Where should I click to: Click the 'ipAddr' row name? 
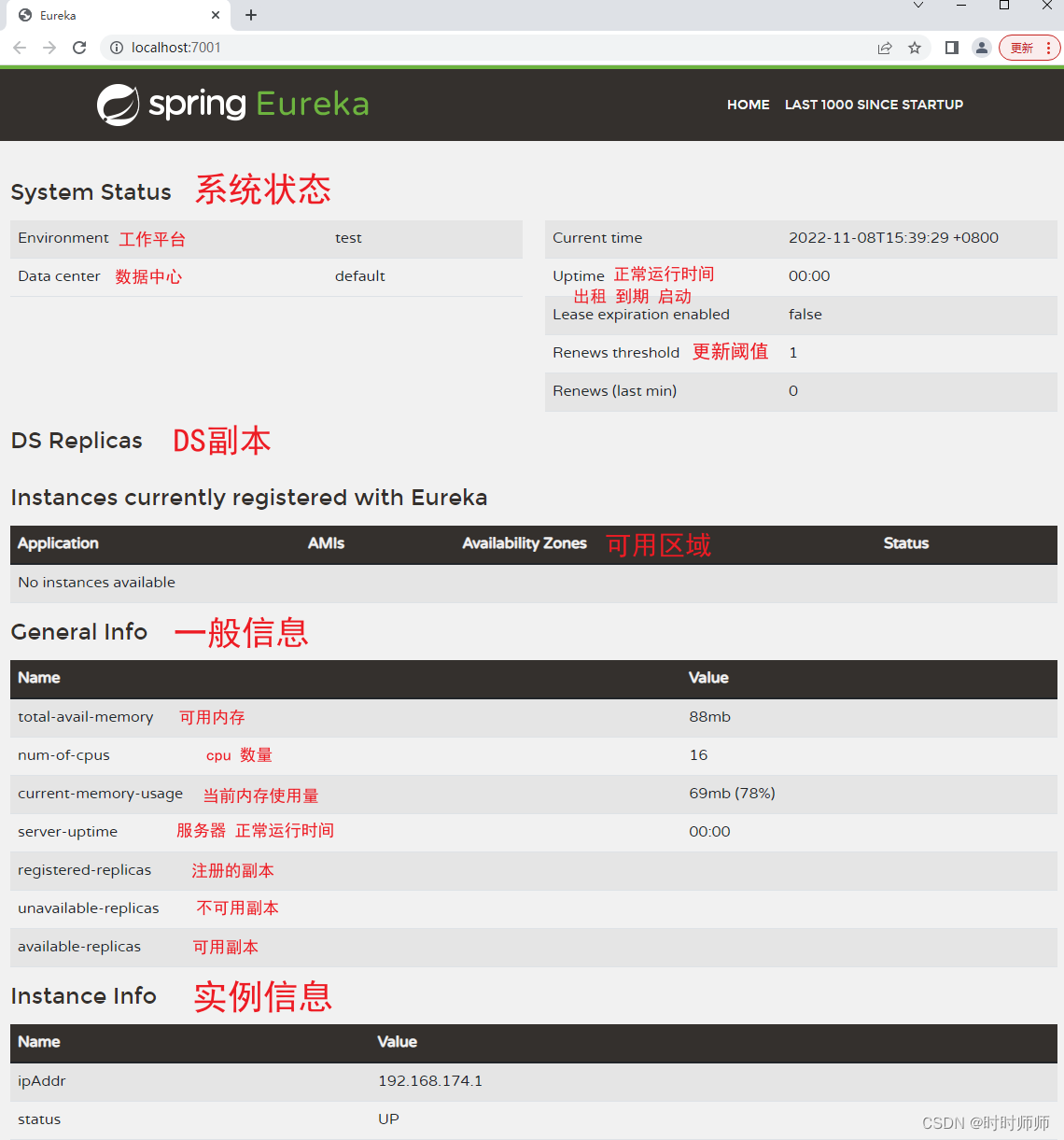point(42,1081)
